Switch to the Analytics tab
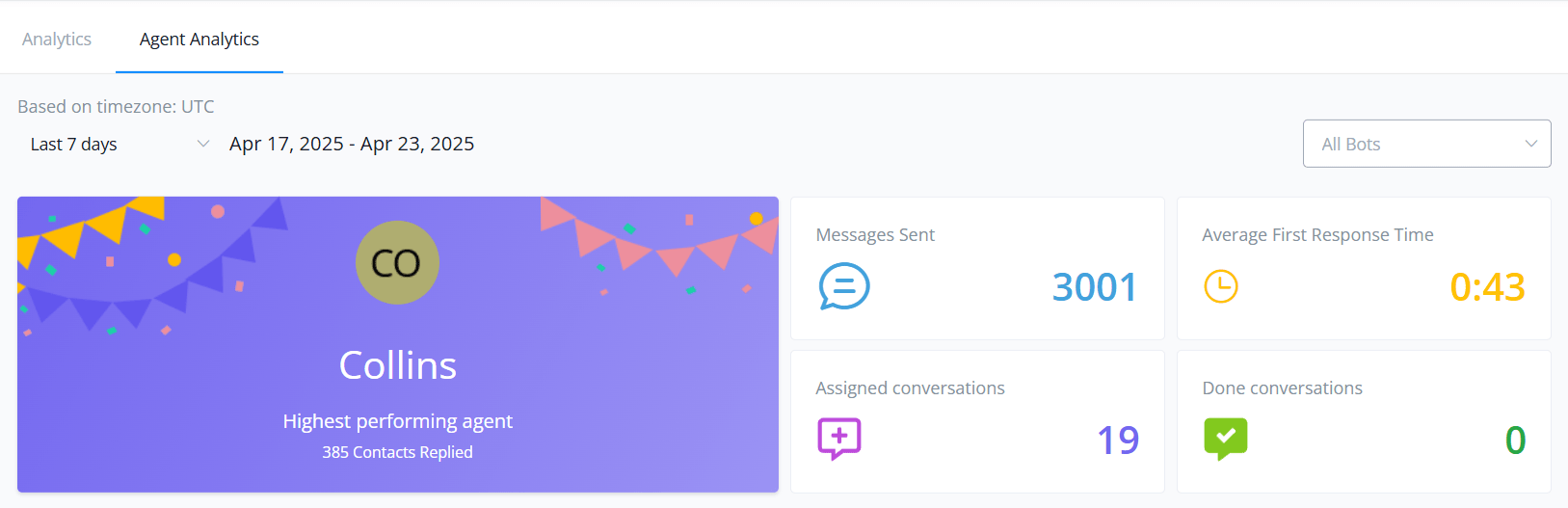This screenshot has height=508, width=1568. coord(57,39)
